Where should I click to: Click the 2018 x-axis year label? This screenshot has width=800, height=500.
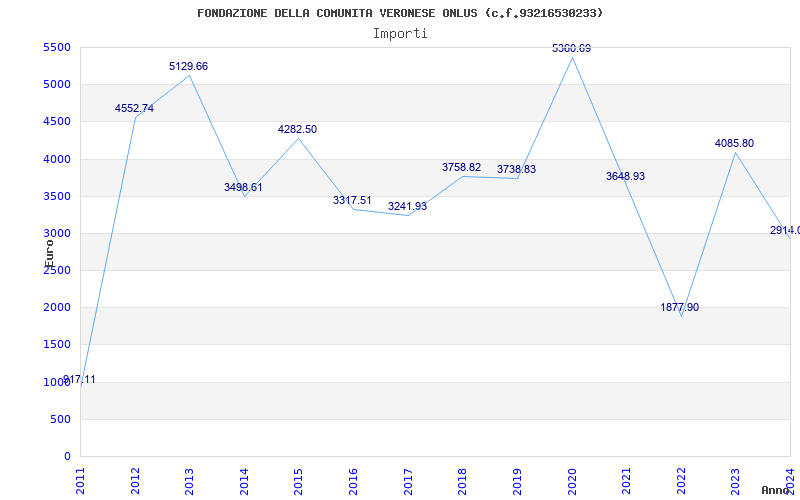pos(462,481)
